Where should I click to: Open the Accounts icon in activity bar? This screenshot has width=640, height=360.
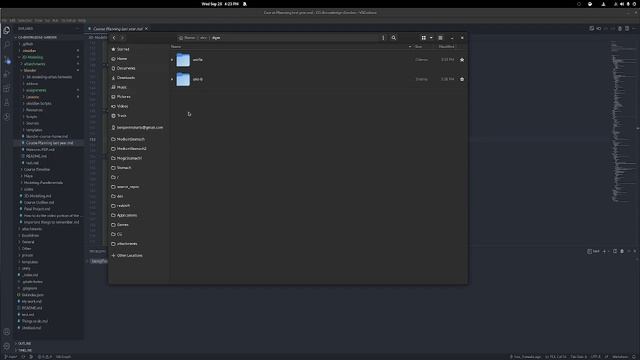[x=7, y=332]
